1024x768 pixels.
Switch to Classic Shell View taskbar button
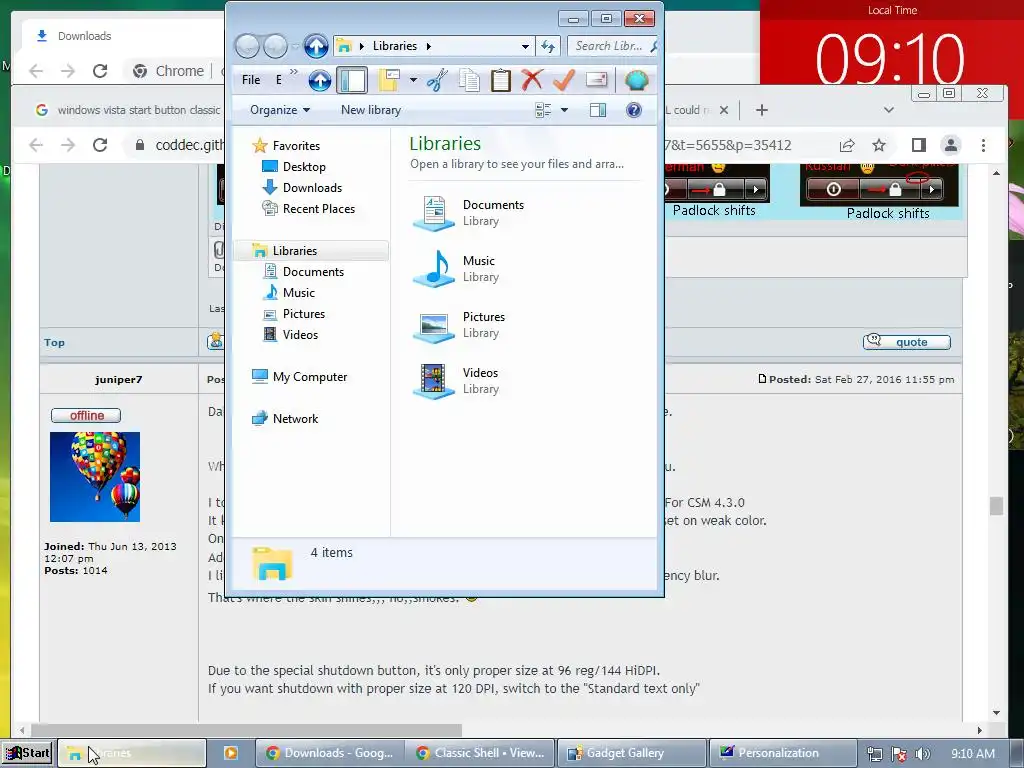(480, 753)
